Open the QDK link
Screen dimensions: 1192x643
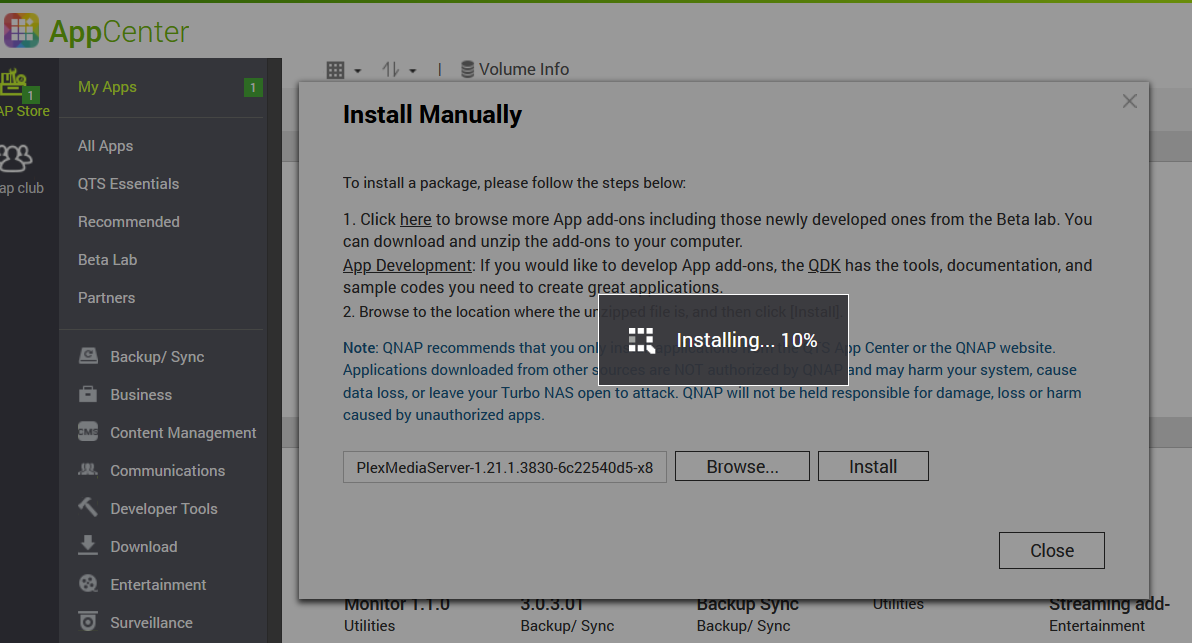(824, 265)
